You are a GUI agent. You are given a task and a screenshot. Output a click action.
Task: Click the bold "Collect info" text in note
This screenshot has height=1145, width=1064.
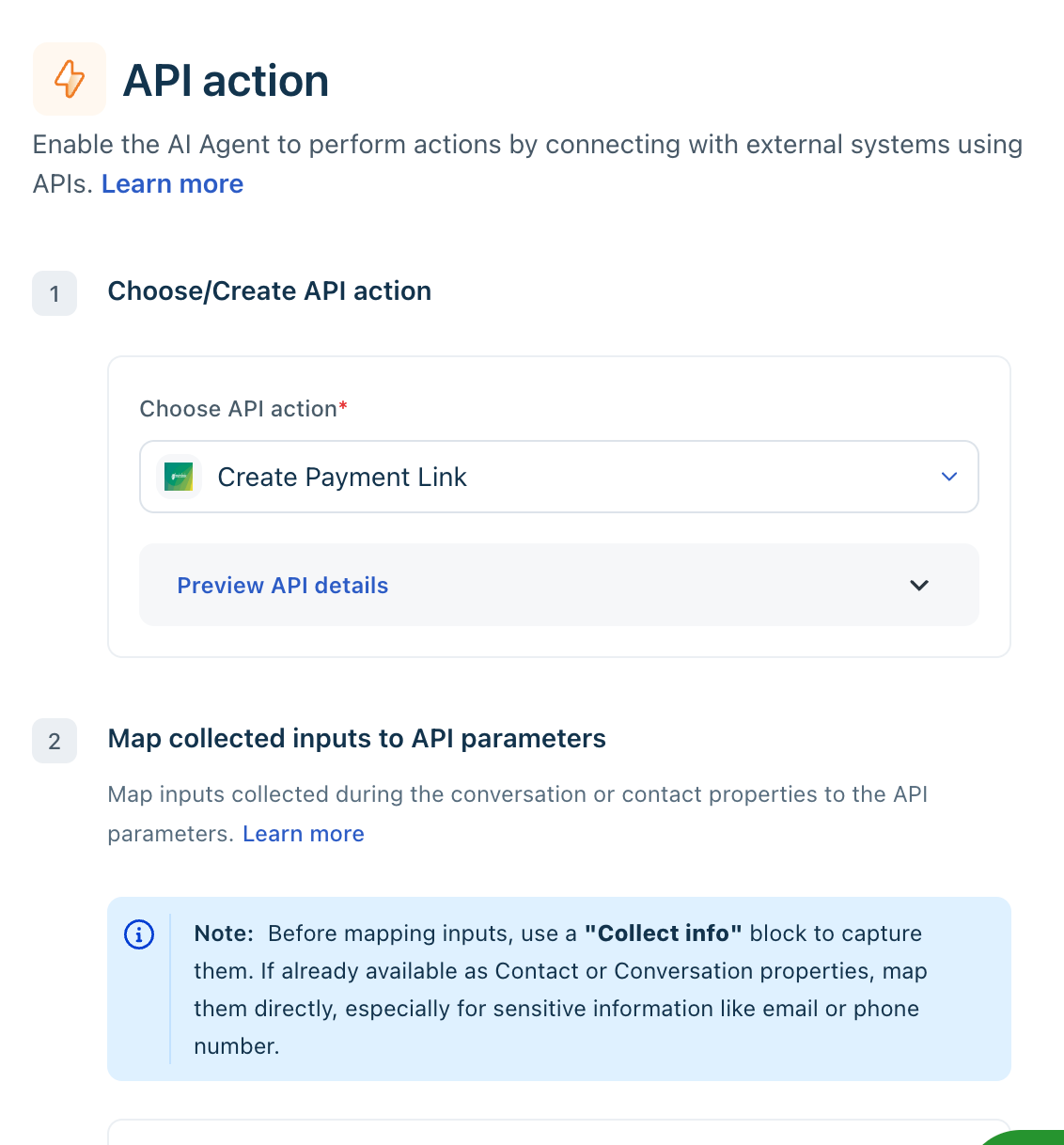[x=664, y=933]
